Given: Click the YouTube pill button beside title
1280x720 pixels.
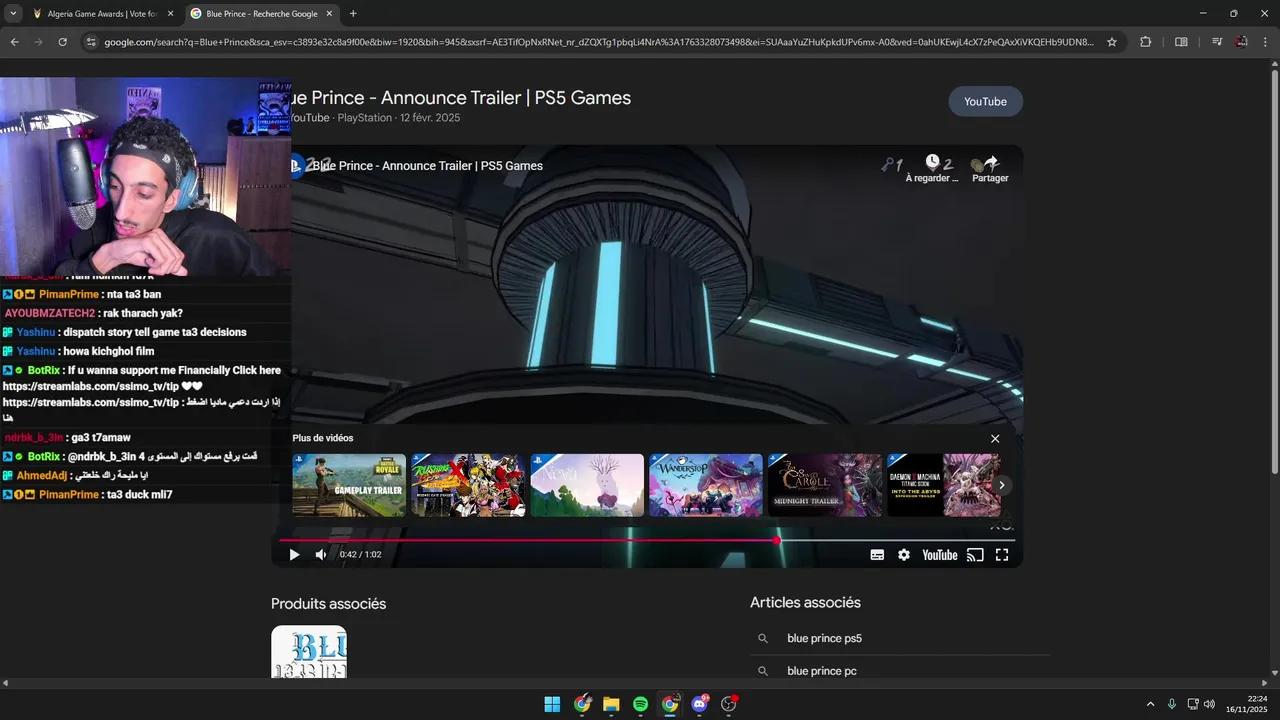Looking at the screenshot, I should click(985, 101).
